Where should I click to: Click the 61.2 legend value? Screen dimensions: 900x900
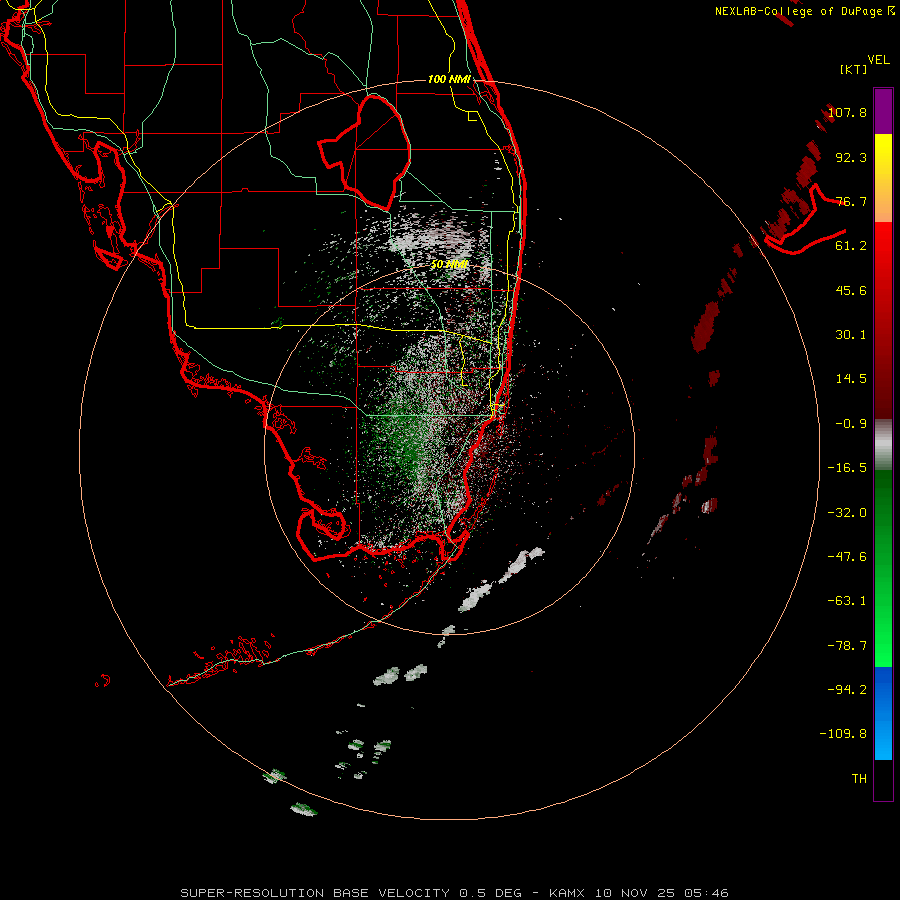(851, 246)
